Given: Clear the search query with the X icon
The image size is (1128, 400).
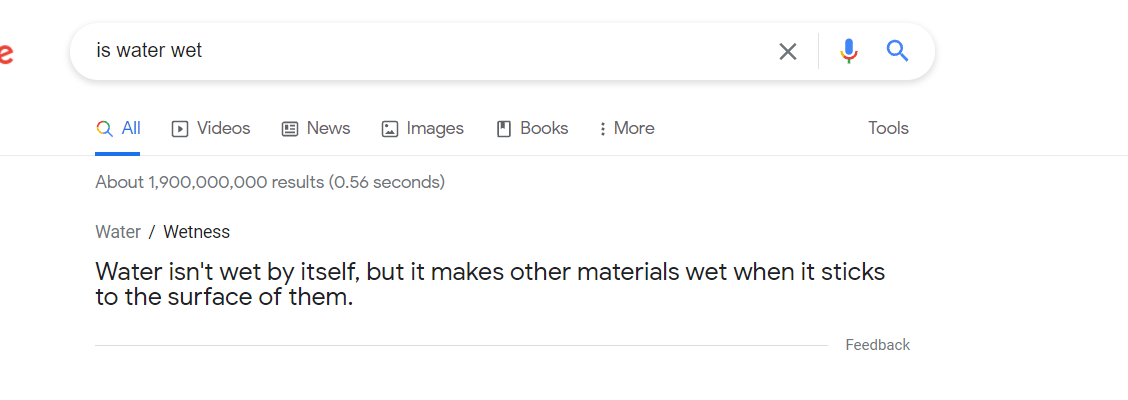Looking at the screenshot, I should tap(788, 51).
